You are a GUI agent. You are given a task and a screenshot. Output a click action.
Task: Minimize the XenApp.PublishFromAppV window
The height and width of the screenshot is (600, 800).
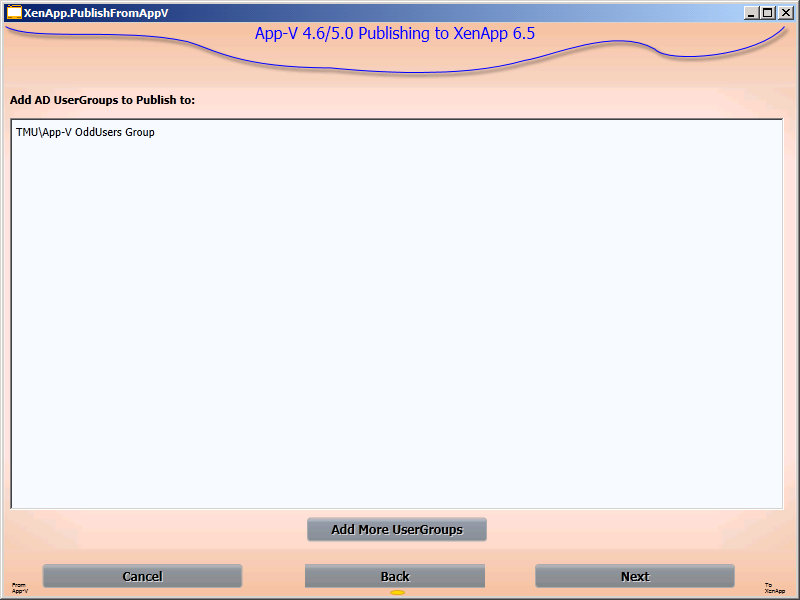click(x=751, y=13)
